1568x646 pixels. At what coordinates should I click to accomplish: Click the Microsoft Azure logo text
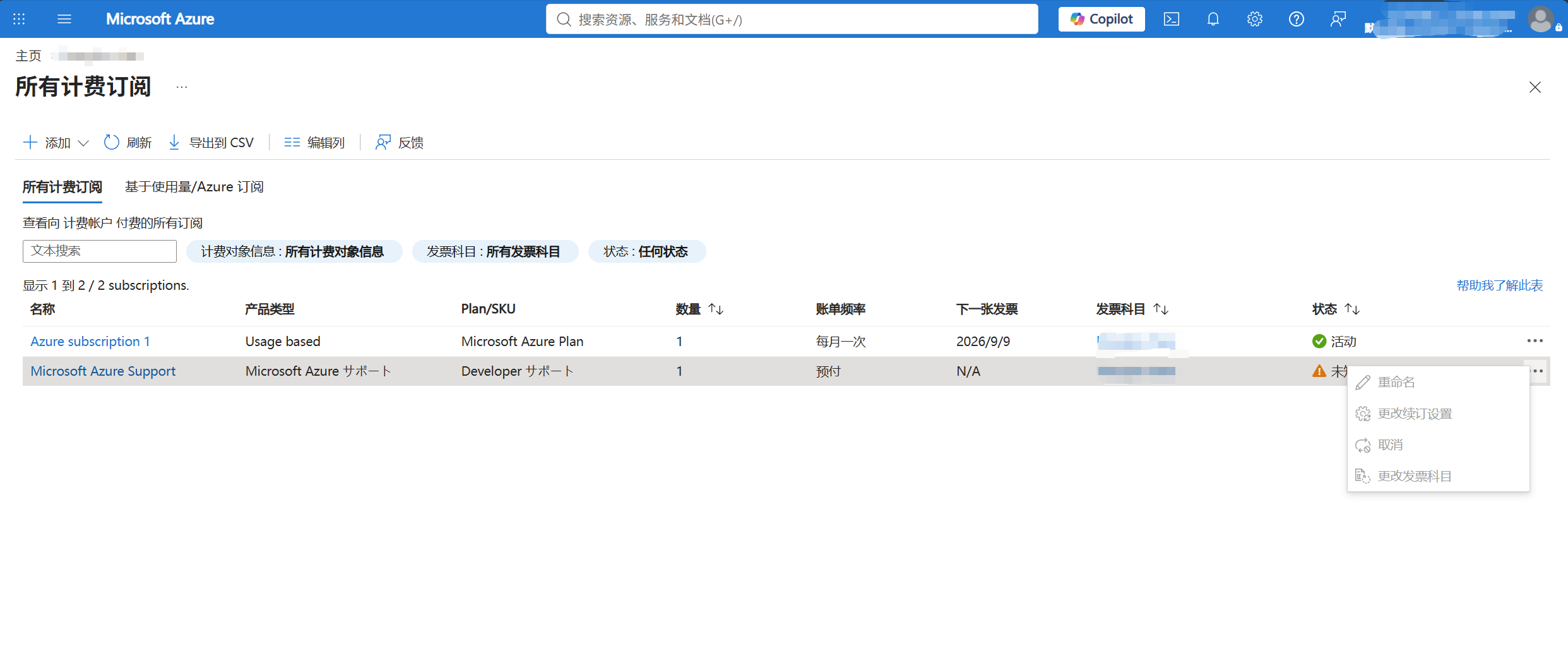(x=160, y=19)
